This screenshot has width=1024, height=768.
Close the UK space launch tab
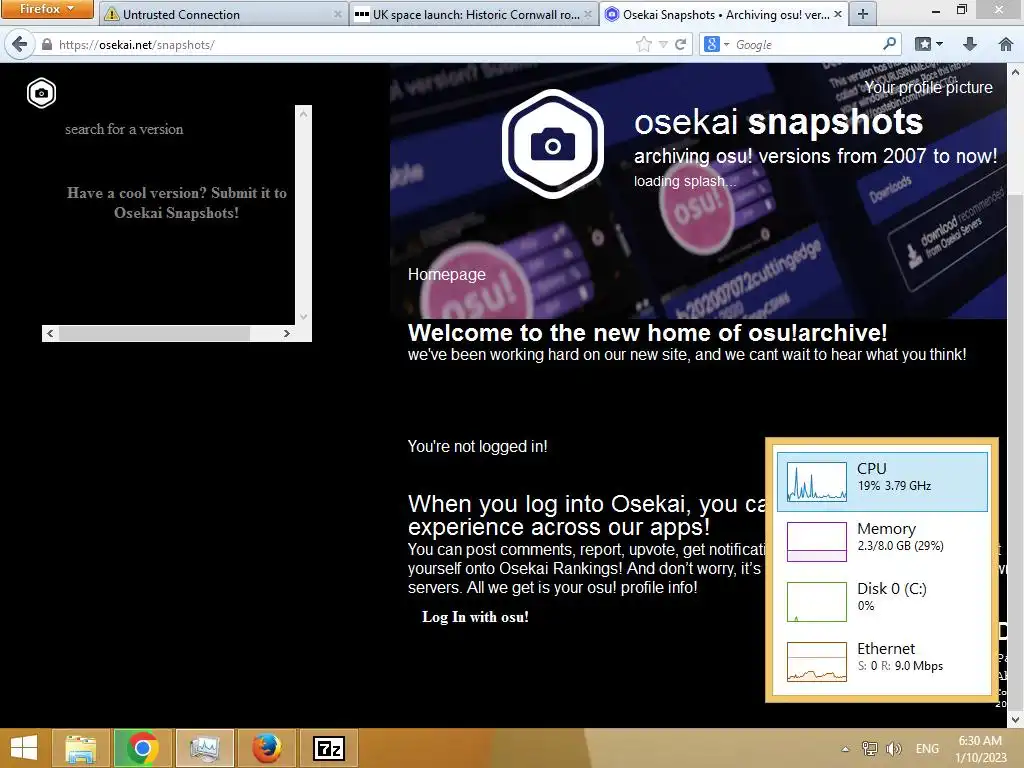pyautogui.click(x=588, y=14)
